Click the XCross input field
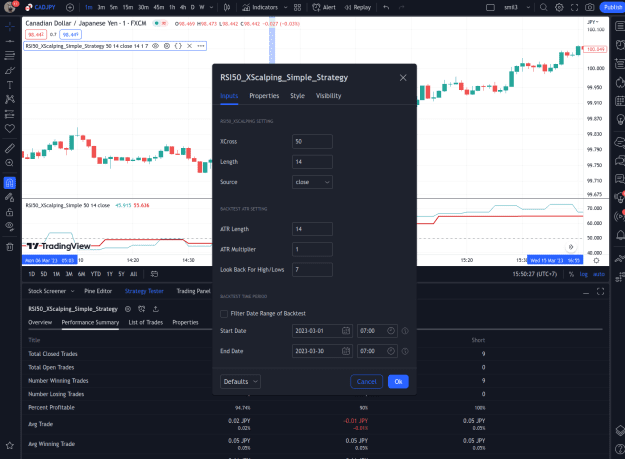625x459 pixels. pos(312,141)
